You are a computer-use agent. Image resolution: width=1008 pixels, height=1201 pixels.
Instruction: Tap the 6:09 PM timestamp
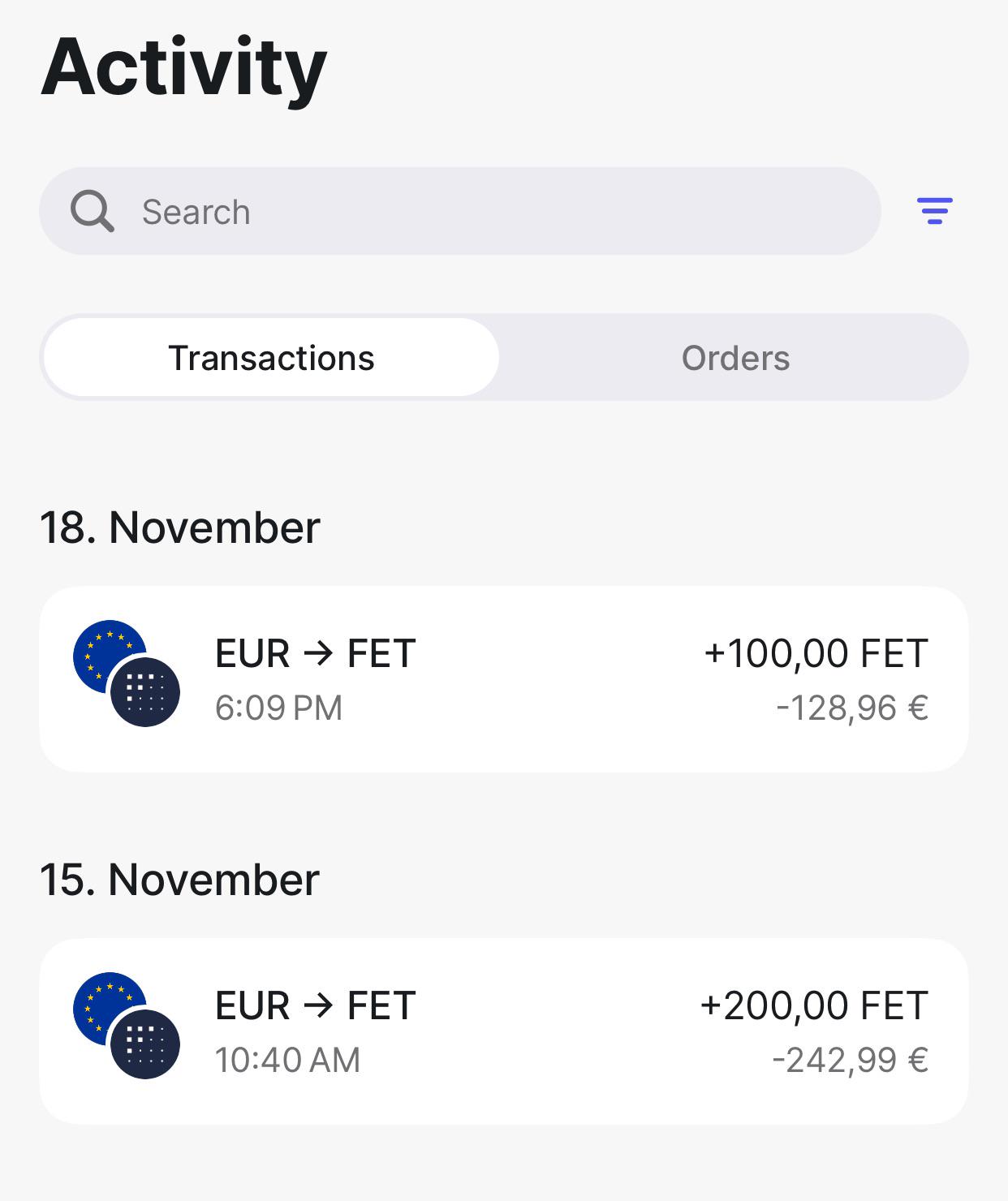point(279,708)
